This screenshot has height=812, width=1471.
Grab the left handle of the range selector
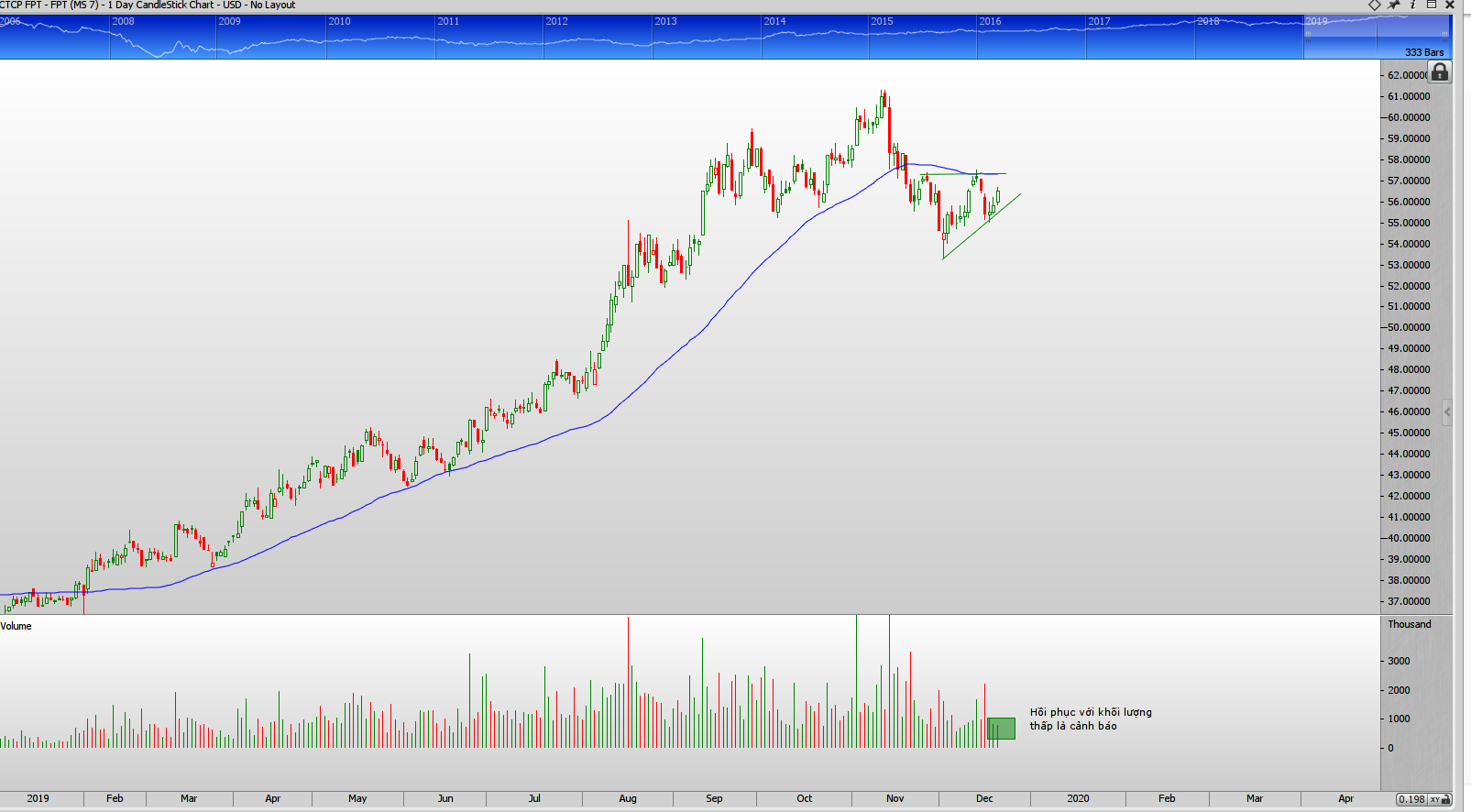[1308, 36]
